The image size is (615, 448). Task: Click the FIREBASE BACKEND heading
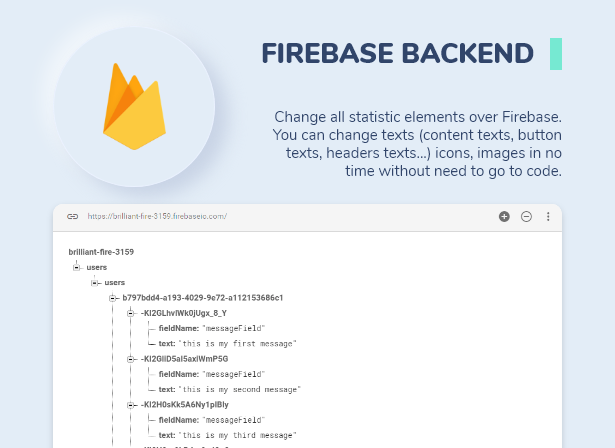coord(398,53)
